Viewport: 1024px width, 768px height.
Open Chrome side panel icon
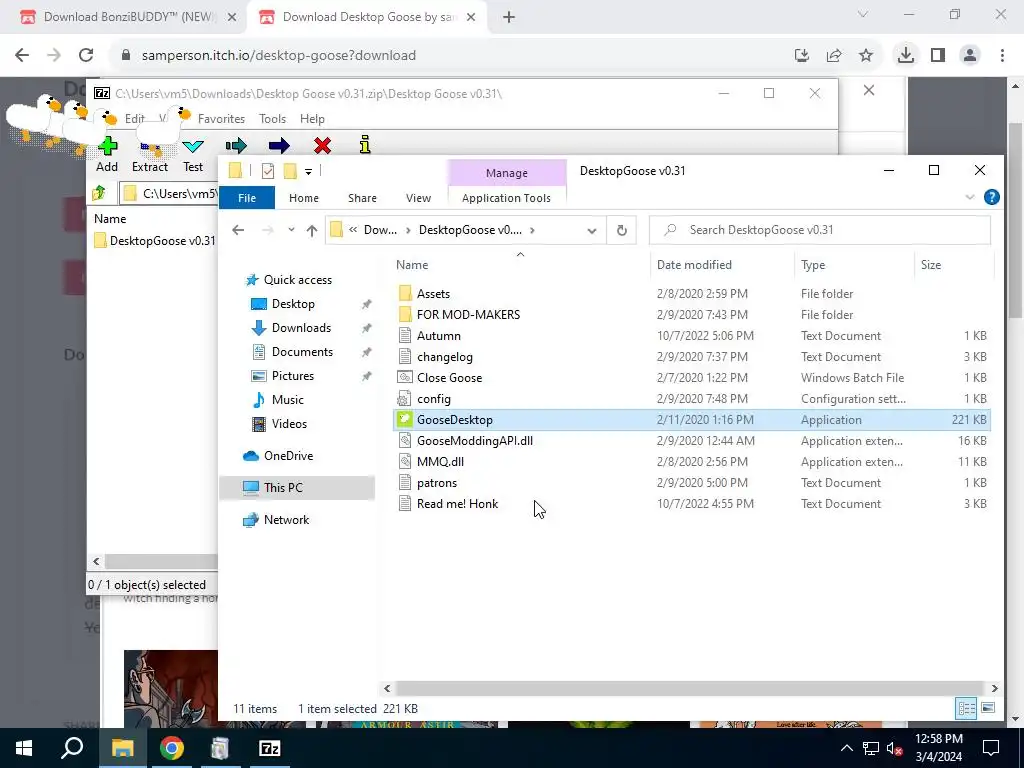(938, 56)
